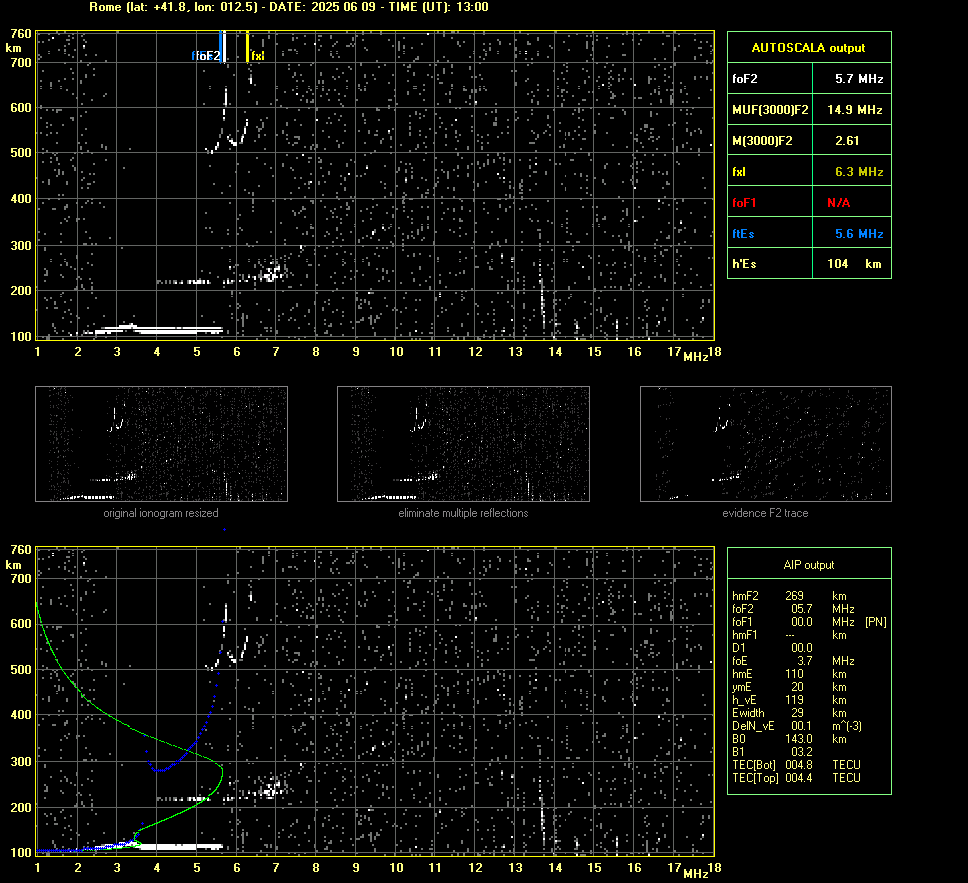Select the yellow fxI marker label
Image resolution: width=968 pixels, height=883 pixels.
[x=257, y=56]
